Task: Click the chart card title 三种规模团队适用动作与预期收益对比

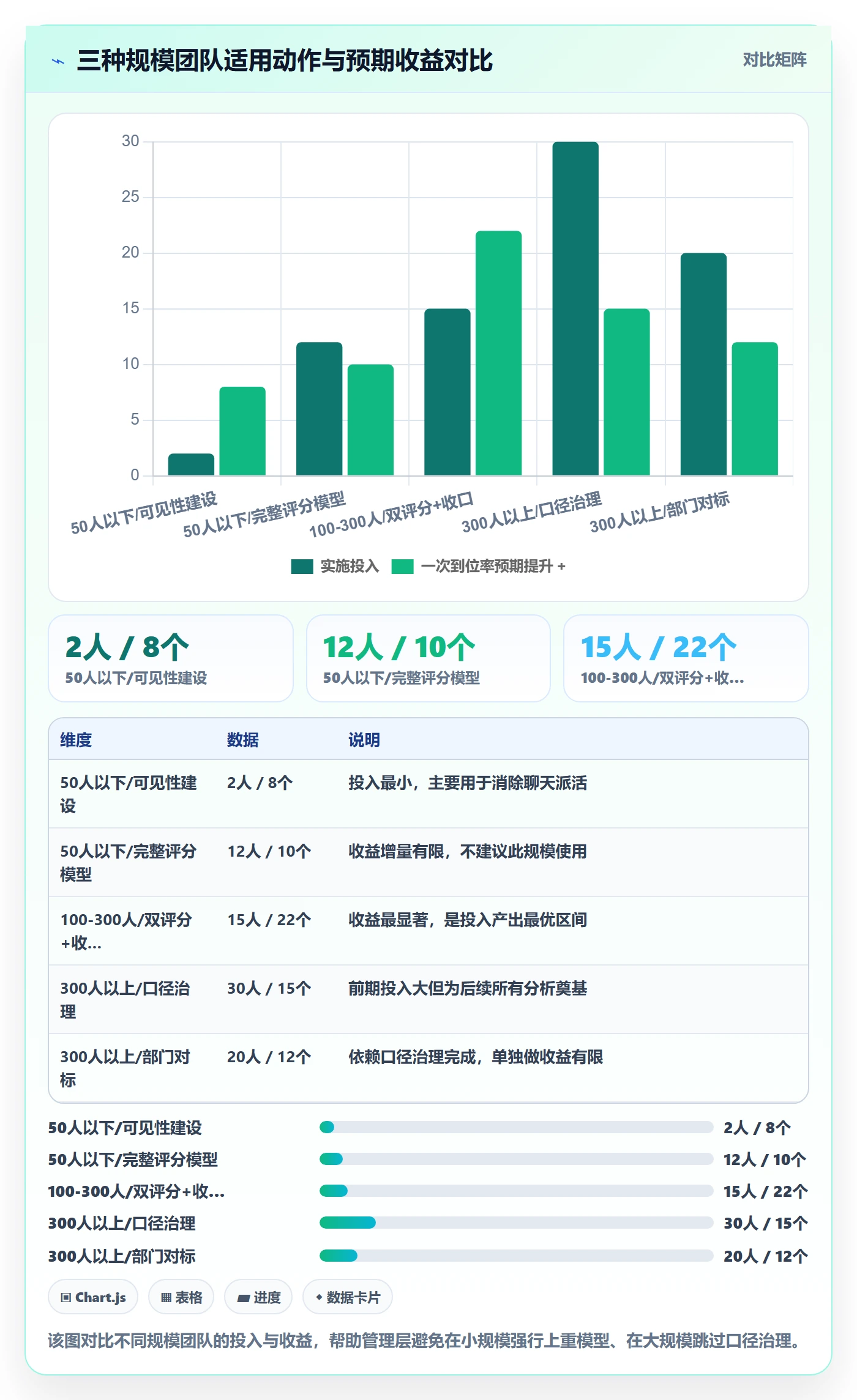Action: [285, 61]
